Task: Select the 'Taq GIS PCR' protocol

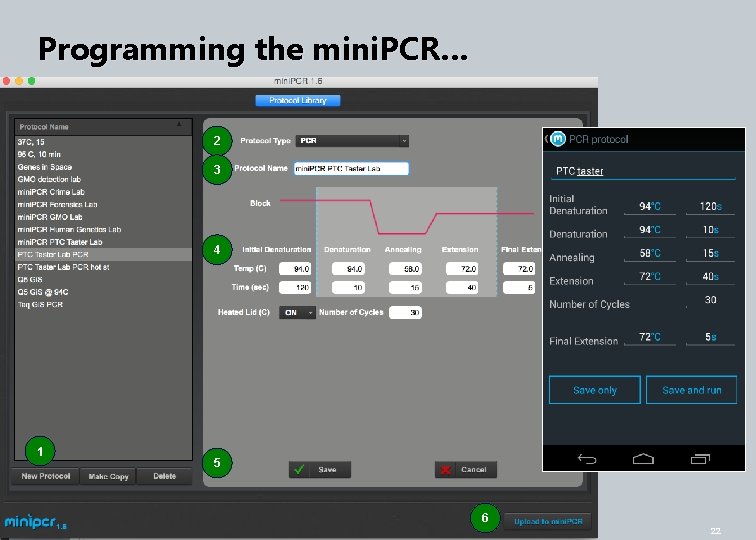Action: pyautogui.click(x=104, y=305)
